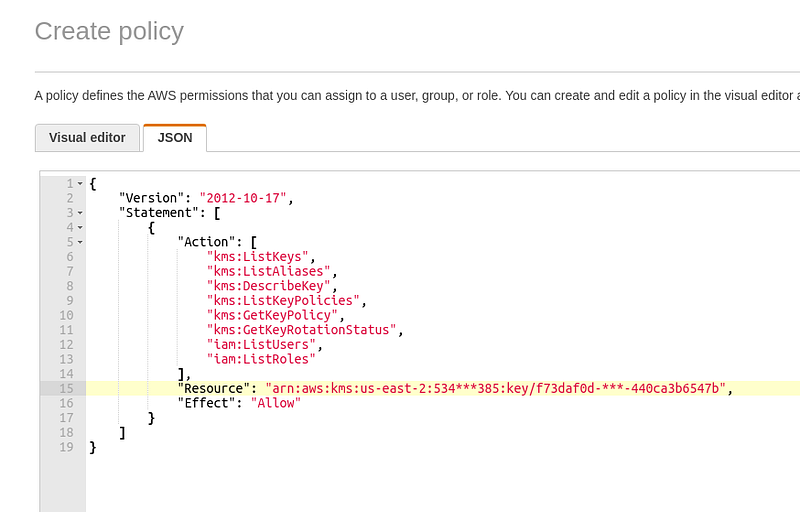Image resolution: width=800 pixels, height=512 pixels.
Task: Collapse the Statement array fold arrow on line 3
Action: (80, 213)
